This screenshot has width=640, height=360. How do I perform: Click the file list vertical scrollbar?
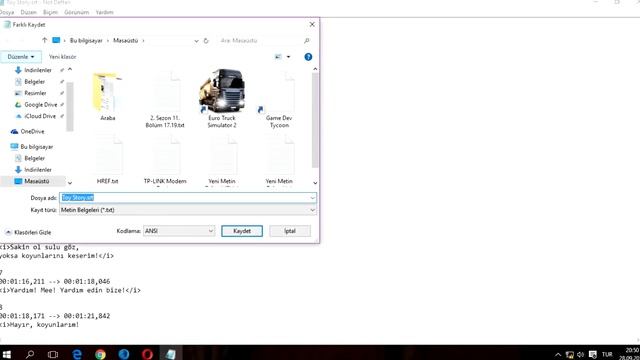point(315,120)
